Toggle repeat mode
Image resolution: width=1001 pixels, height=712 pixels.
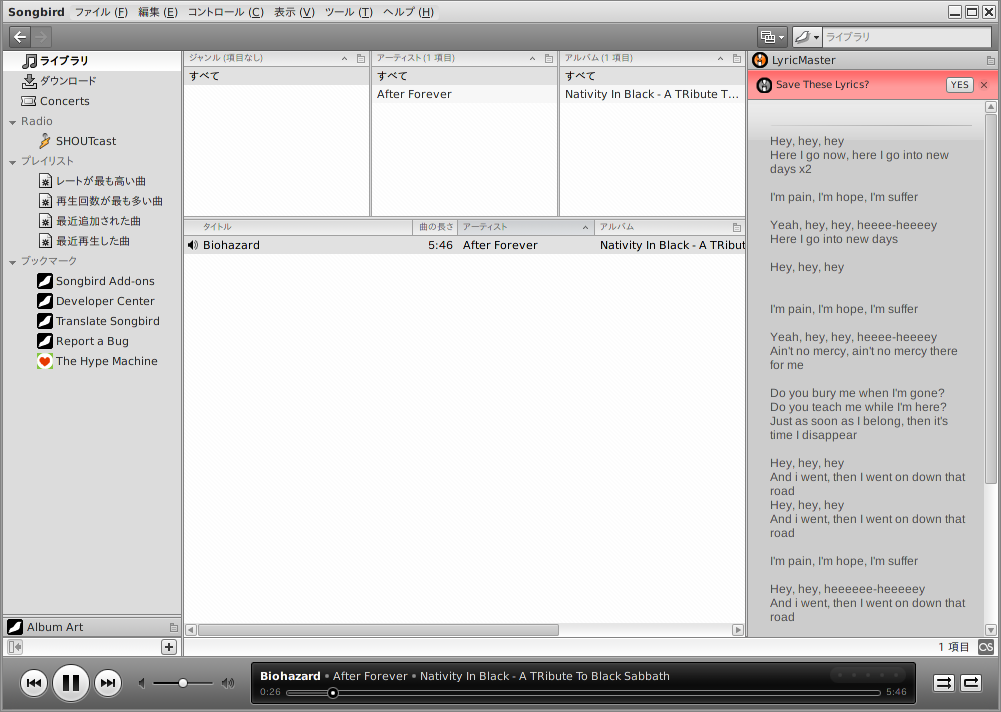click(971, 683)
